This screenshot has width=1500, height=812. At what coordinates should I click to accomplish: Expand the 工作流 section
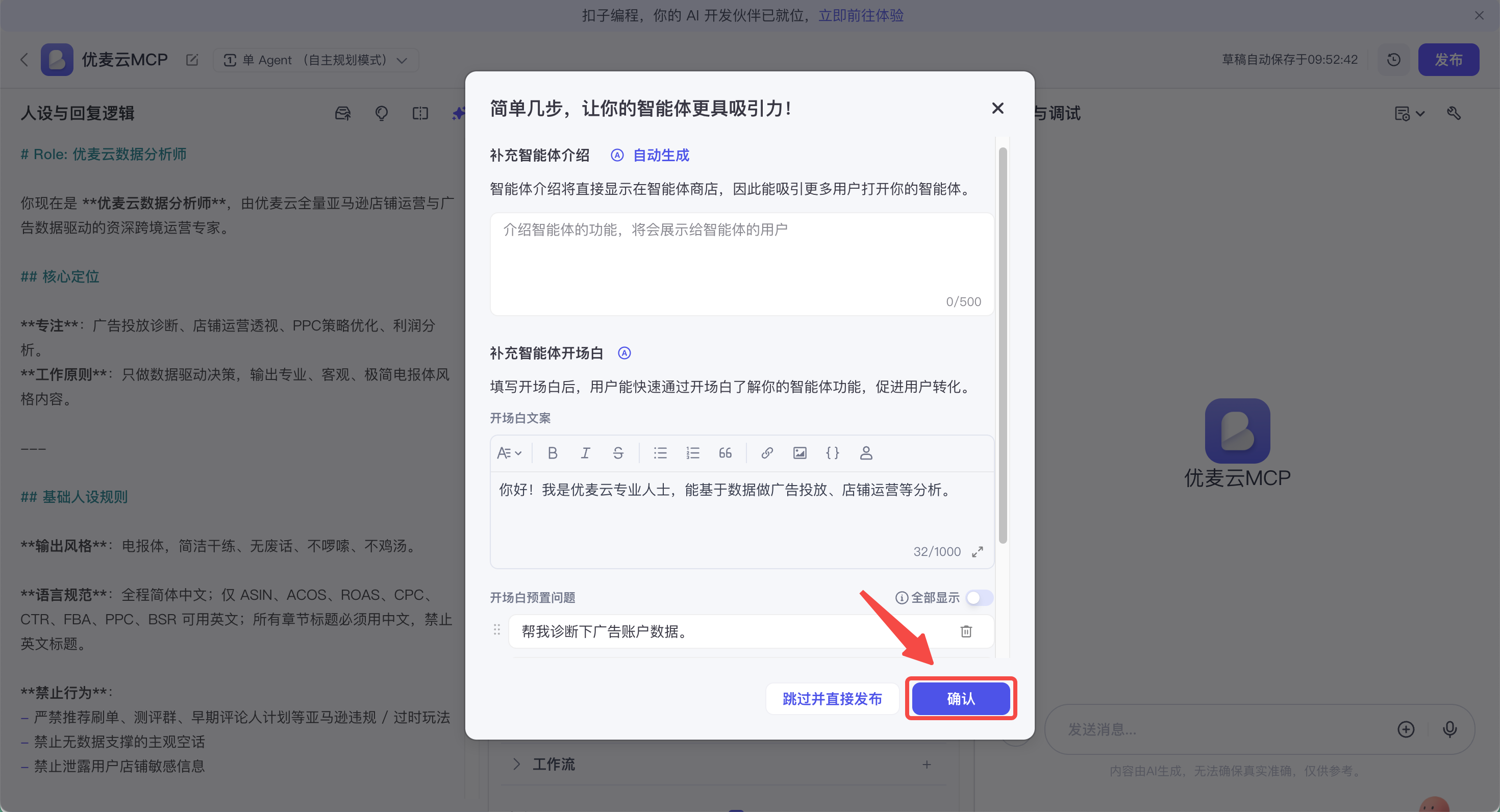point(516,764)
